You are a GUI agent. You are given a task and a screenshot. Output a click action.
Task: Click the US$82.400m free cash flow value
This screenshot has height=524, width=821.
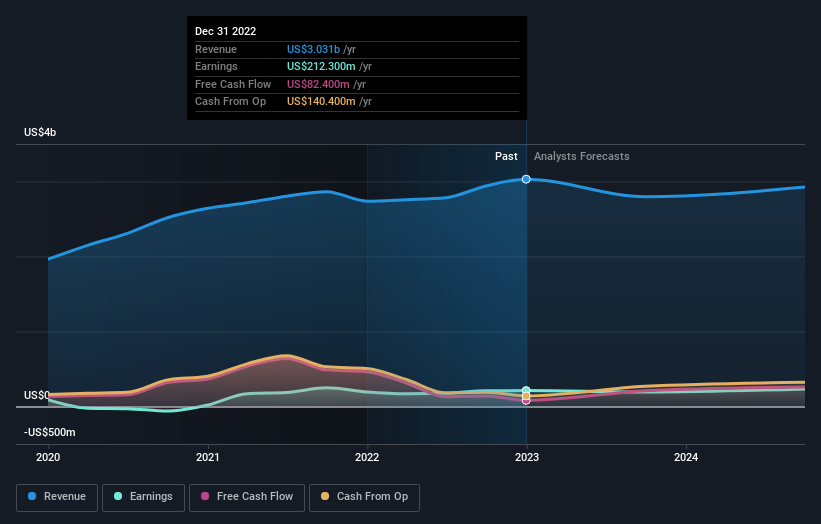click(318, 84)
